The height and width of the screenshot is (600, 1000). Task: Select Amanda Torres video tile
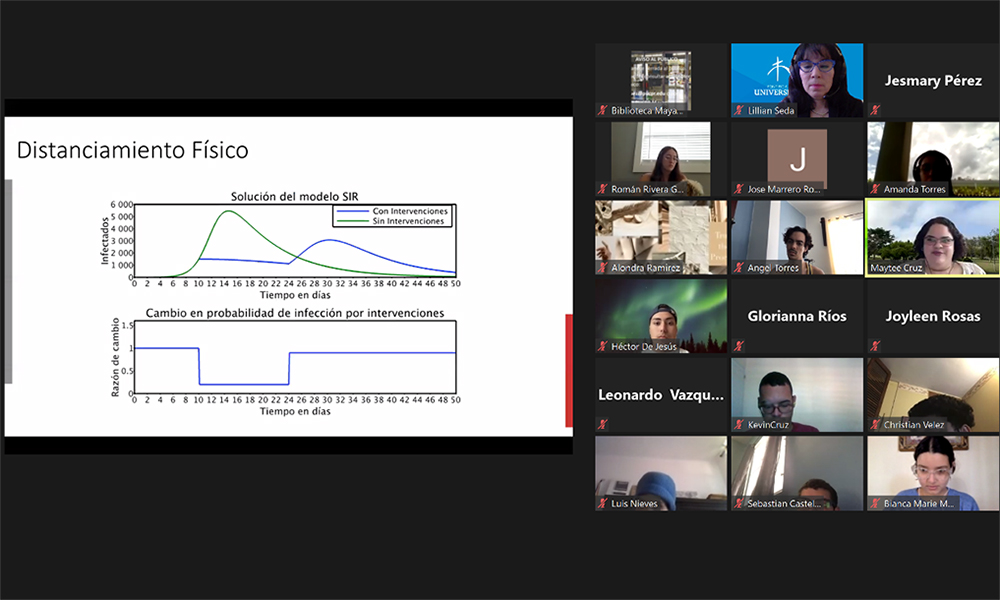[x=933, y=159]
